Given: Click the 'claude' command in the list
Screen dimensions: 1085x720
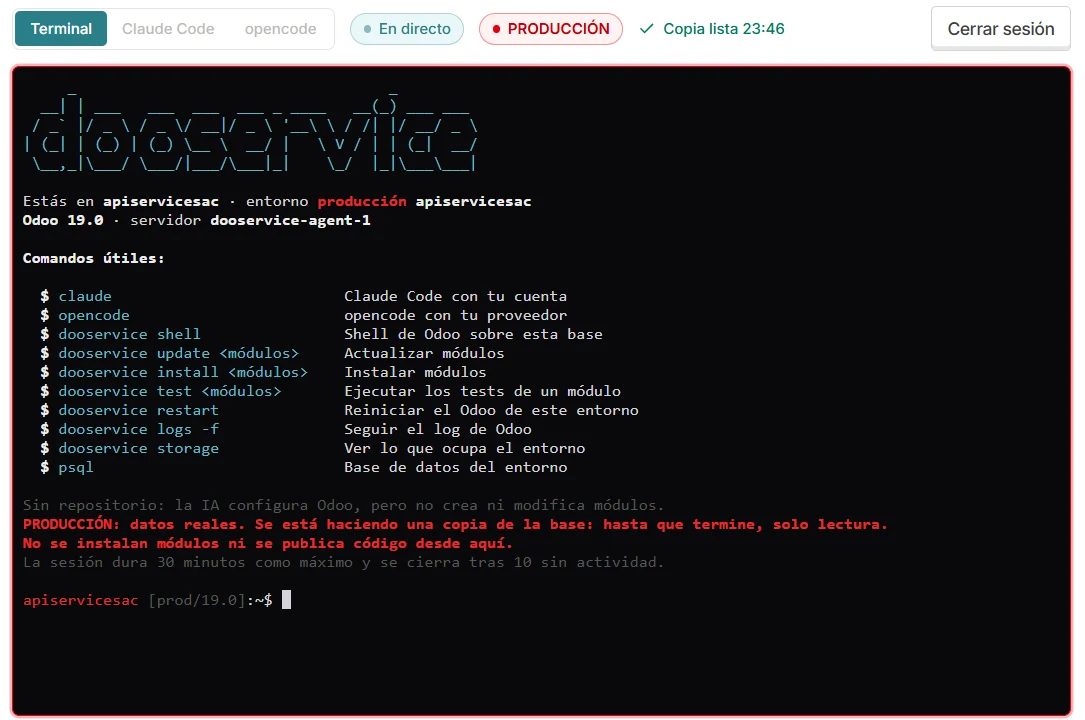Looking at the screenshot, I should click(84, 296).
